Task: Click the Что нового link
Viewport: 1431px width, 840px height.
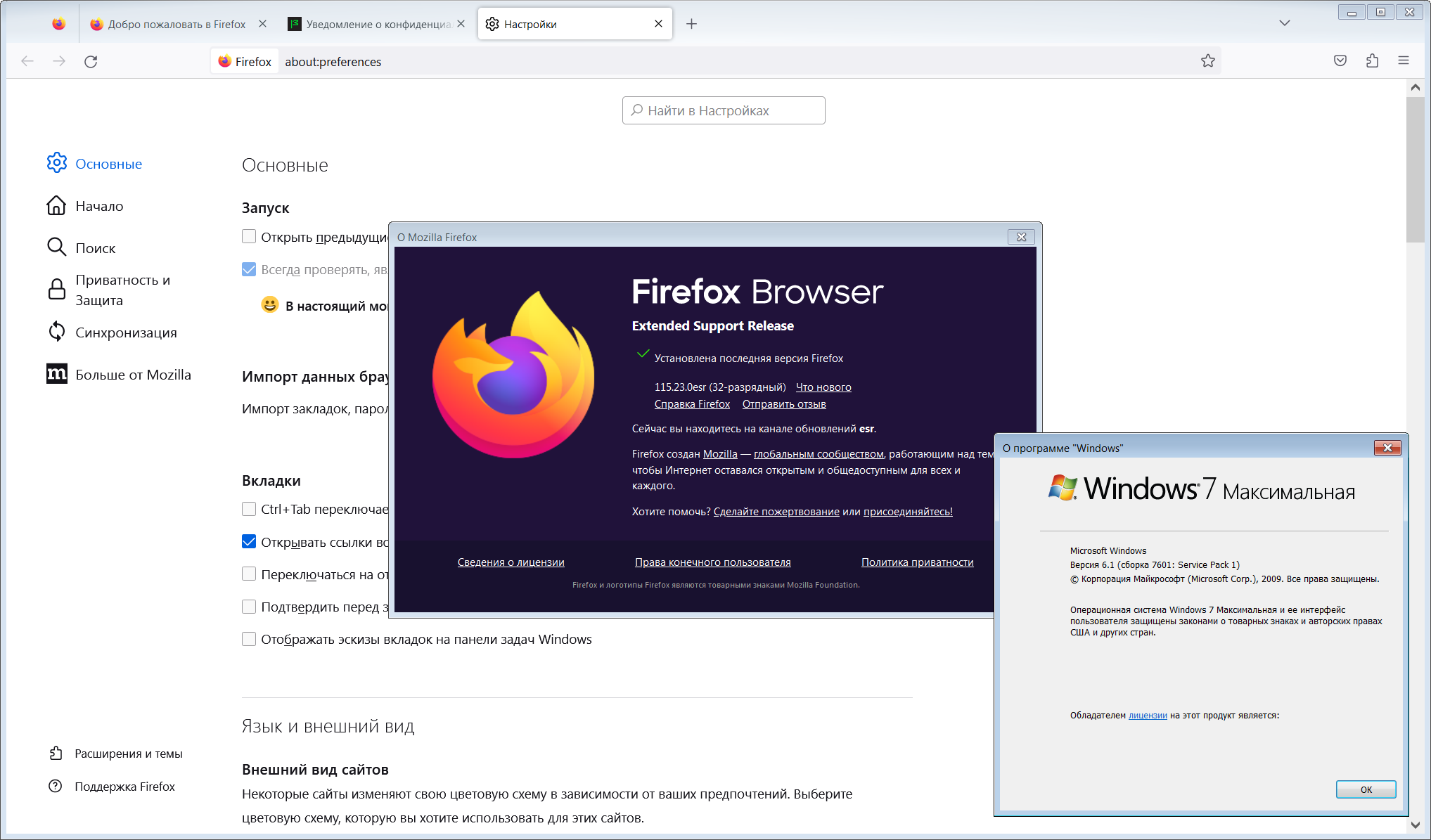Action: (x=823, y=387)
